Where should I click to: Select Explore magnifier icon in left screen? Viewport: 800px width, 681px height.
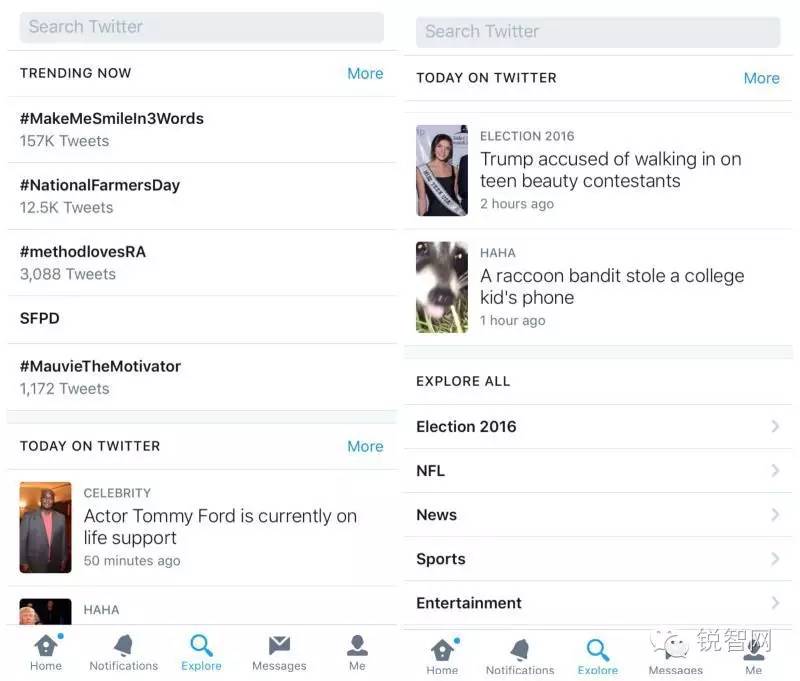pyautogui.click(x=201, y=646)
